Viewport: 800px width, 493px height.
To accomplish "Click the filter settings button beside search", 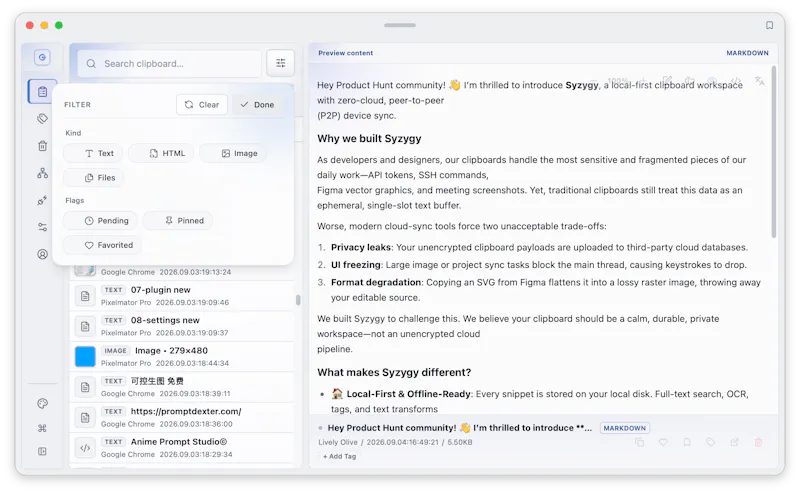I will click(281, 63).
